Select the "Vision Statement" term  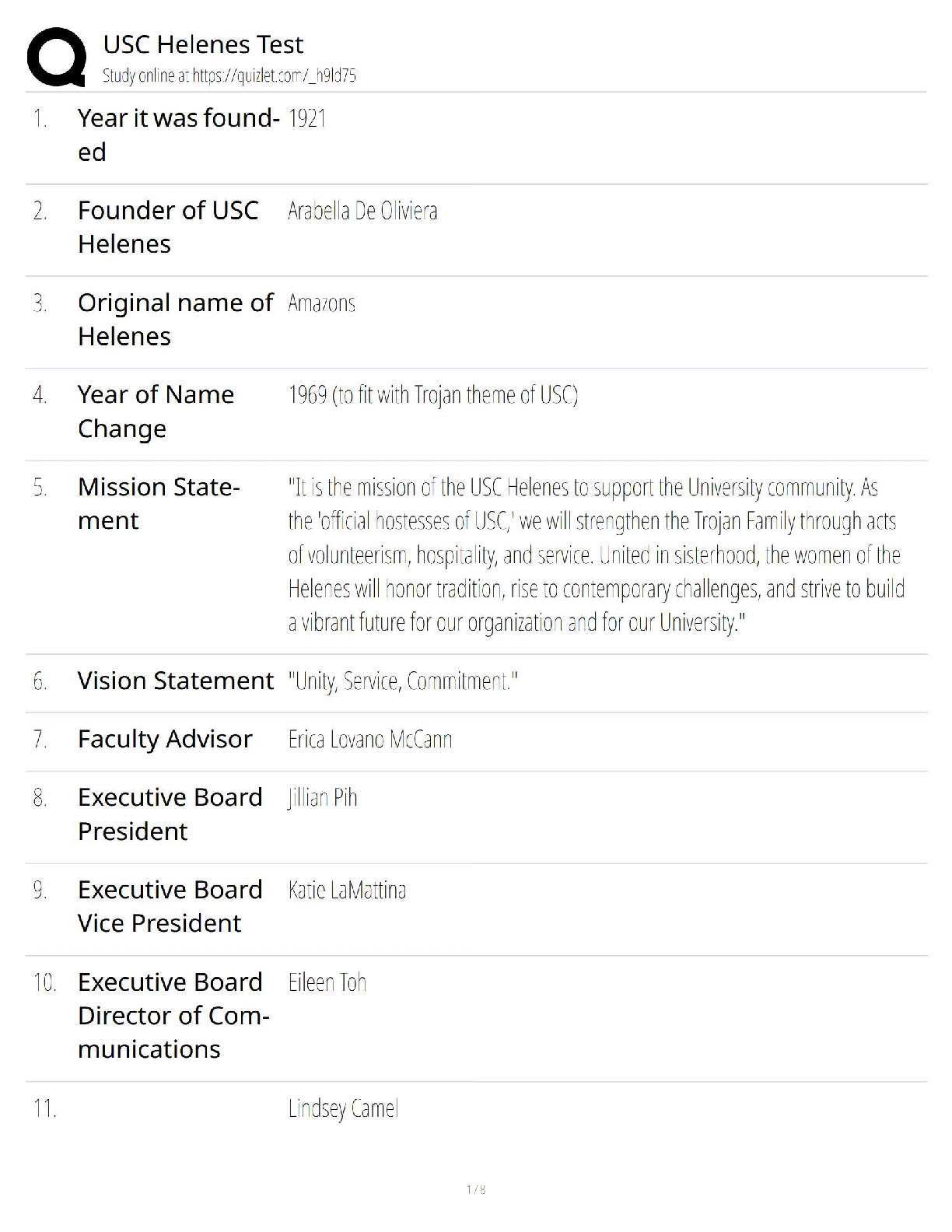point(175,681)
